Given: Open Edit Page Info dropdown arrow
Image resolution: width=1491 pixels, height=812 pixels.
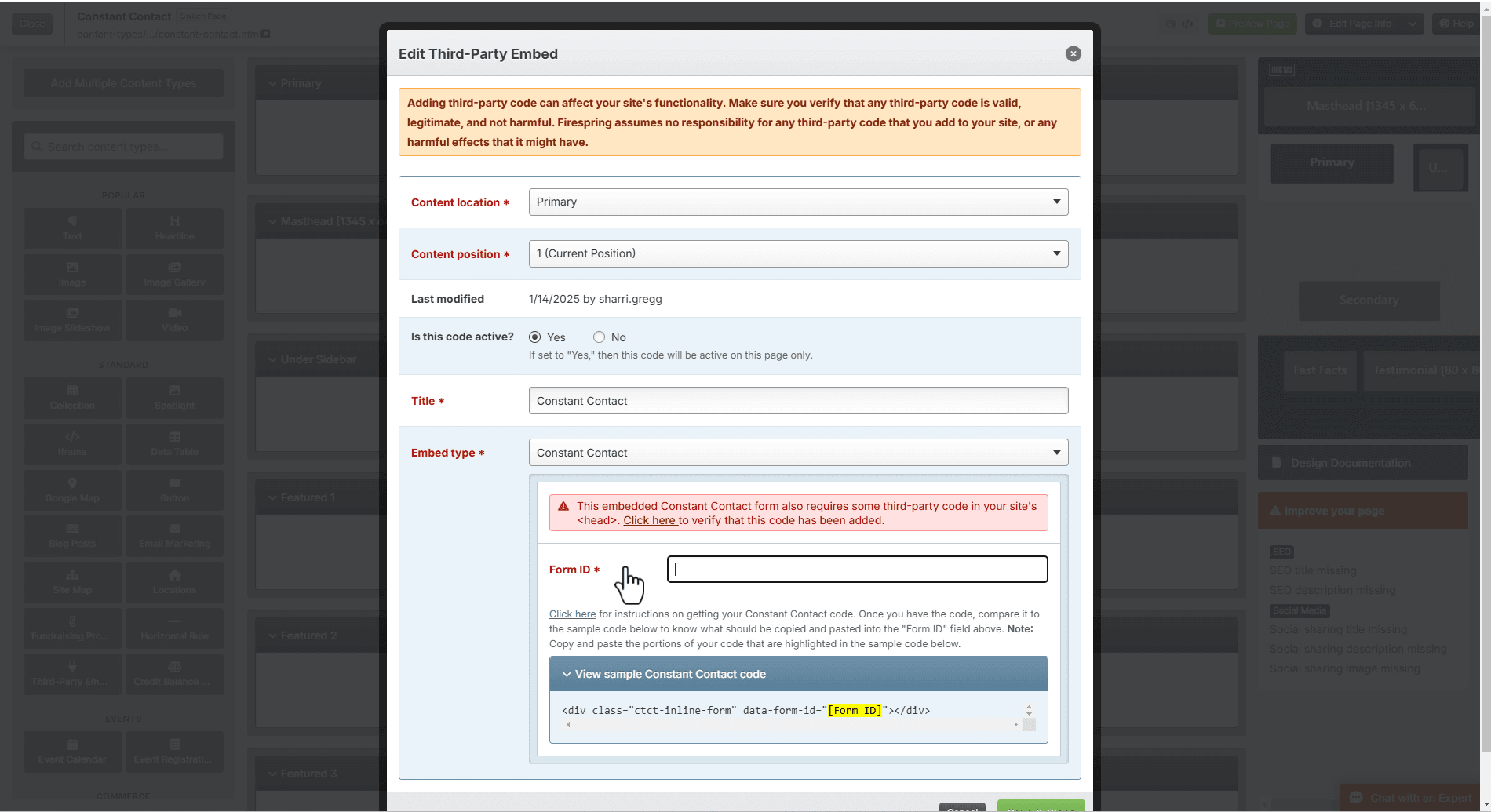Looking at the screenshot, I should 1413,24.
